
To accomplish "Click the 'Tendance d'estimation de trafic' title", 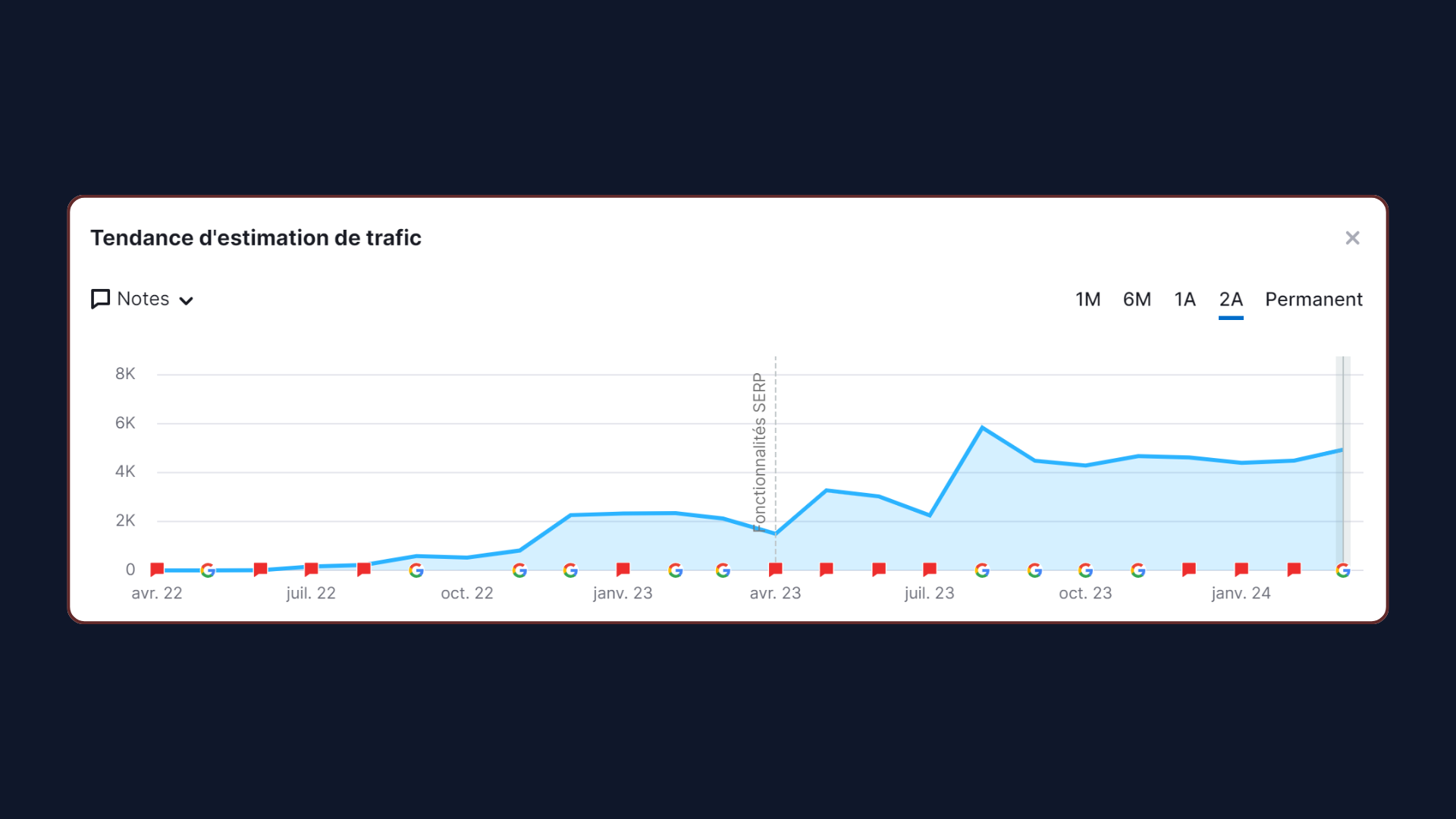I will pos(256,238).
